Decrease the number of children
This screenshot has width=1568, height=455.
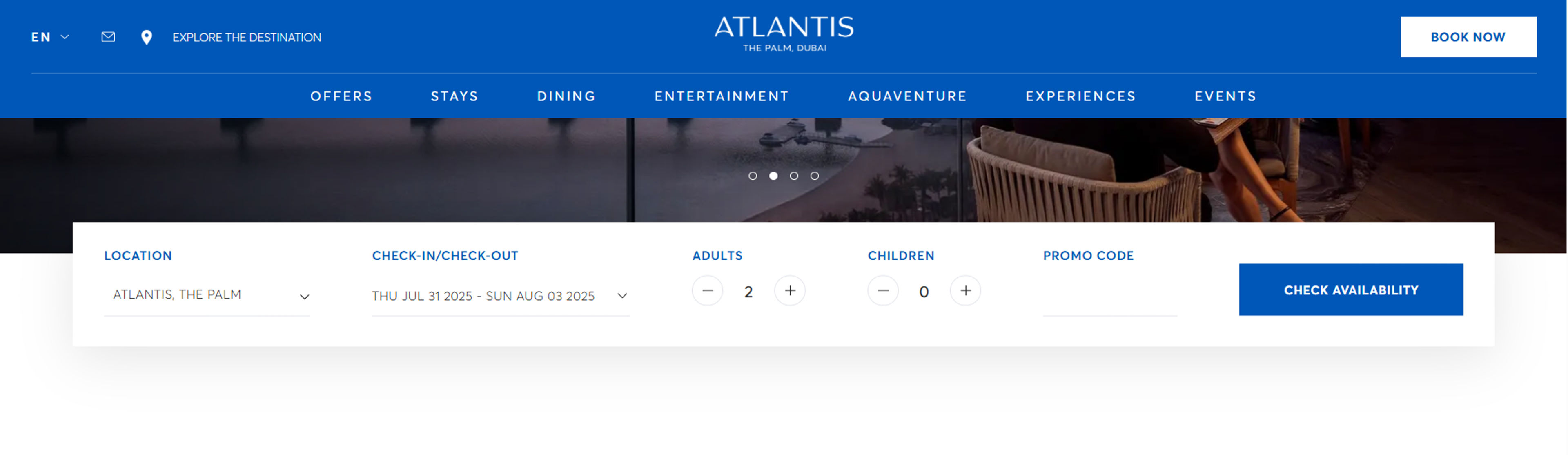882,291
